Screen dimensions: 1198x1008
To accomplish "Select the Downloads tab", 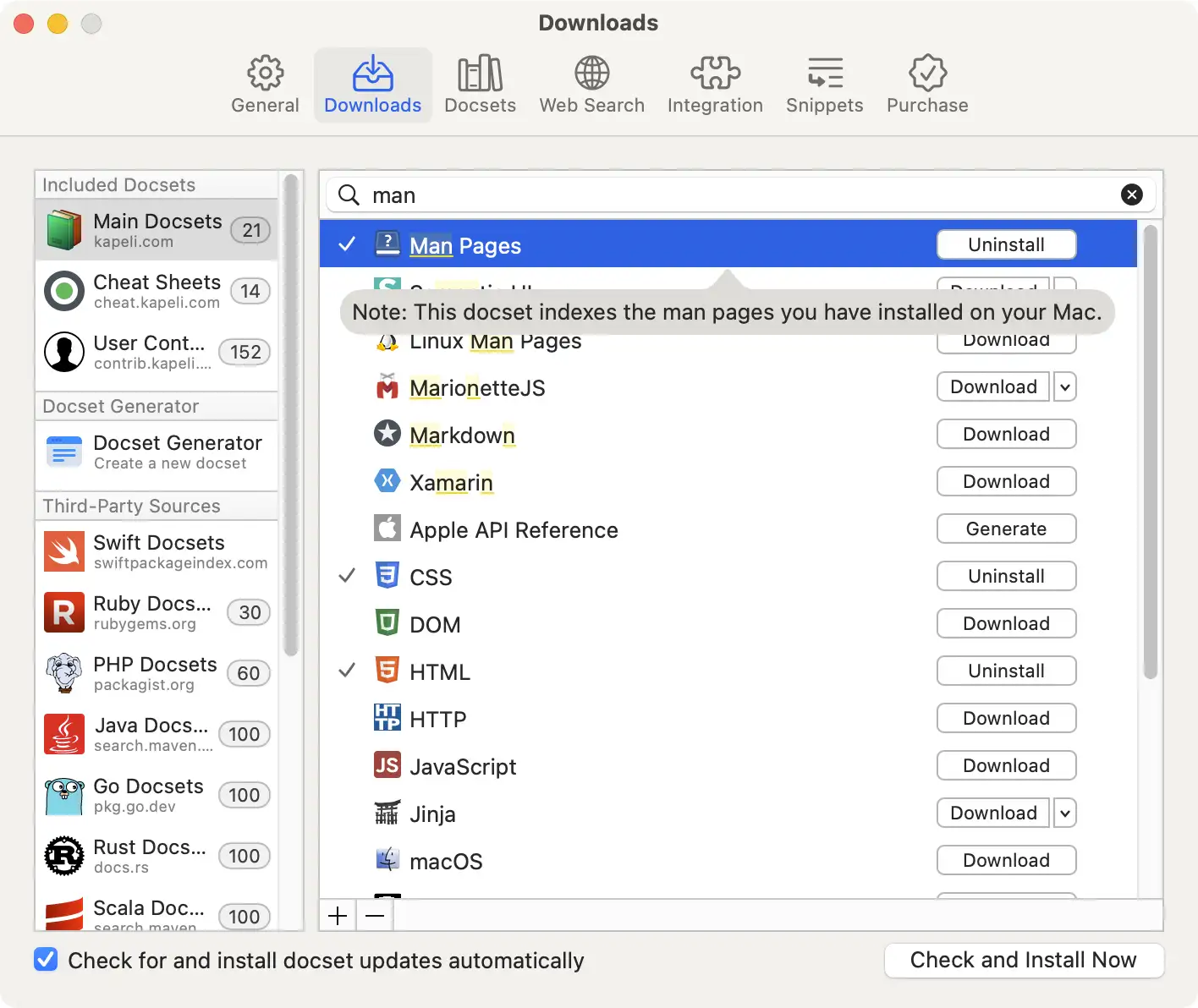I will (x=372, y=85).
